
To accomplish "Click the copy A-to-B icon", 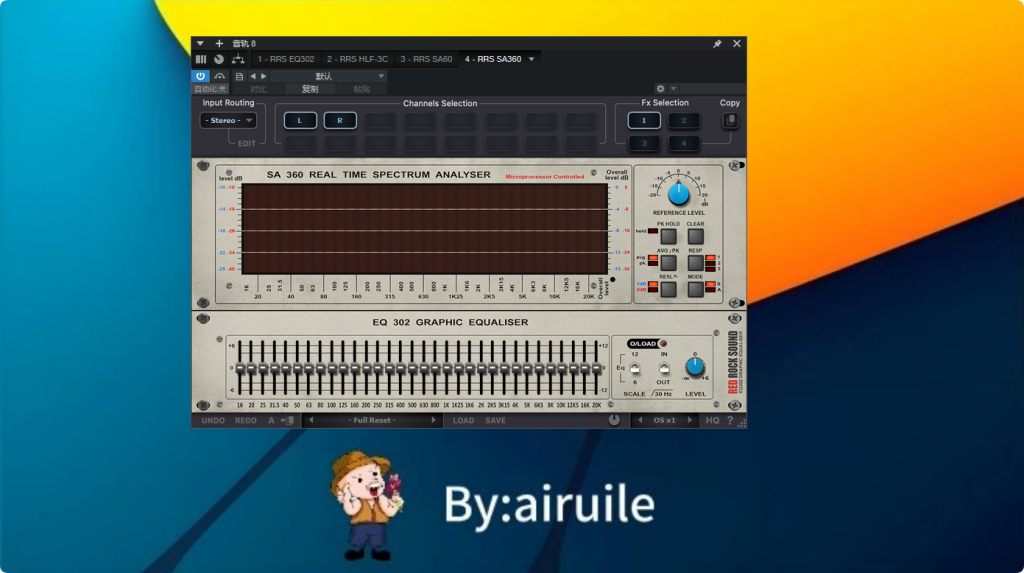I will click(x=287, y=421).
